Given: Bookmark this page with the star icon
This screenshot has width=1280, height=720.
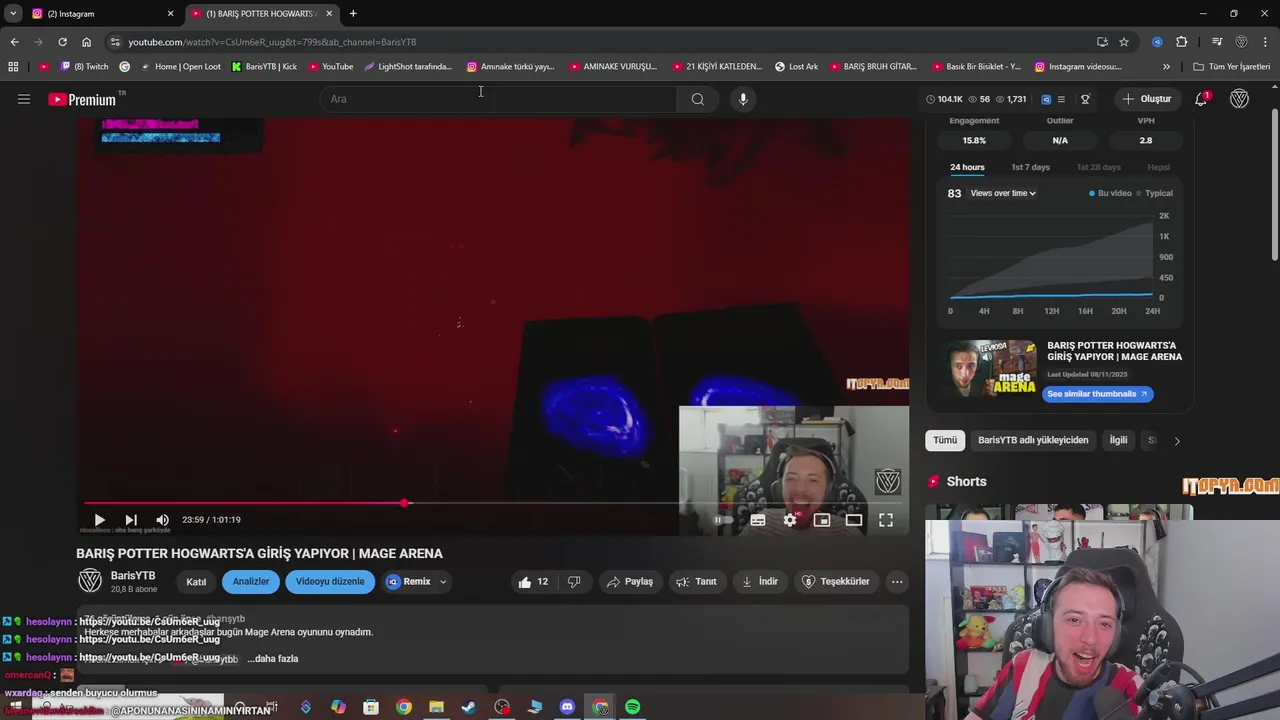Looking at the screenshot, I should coord(1124,42).
